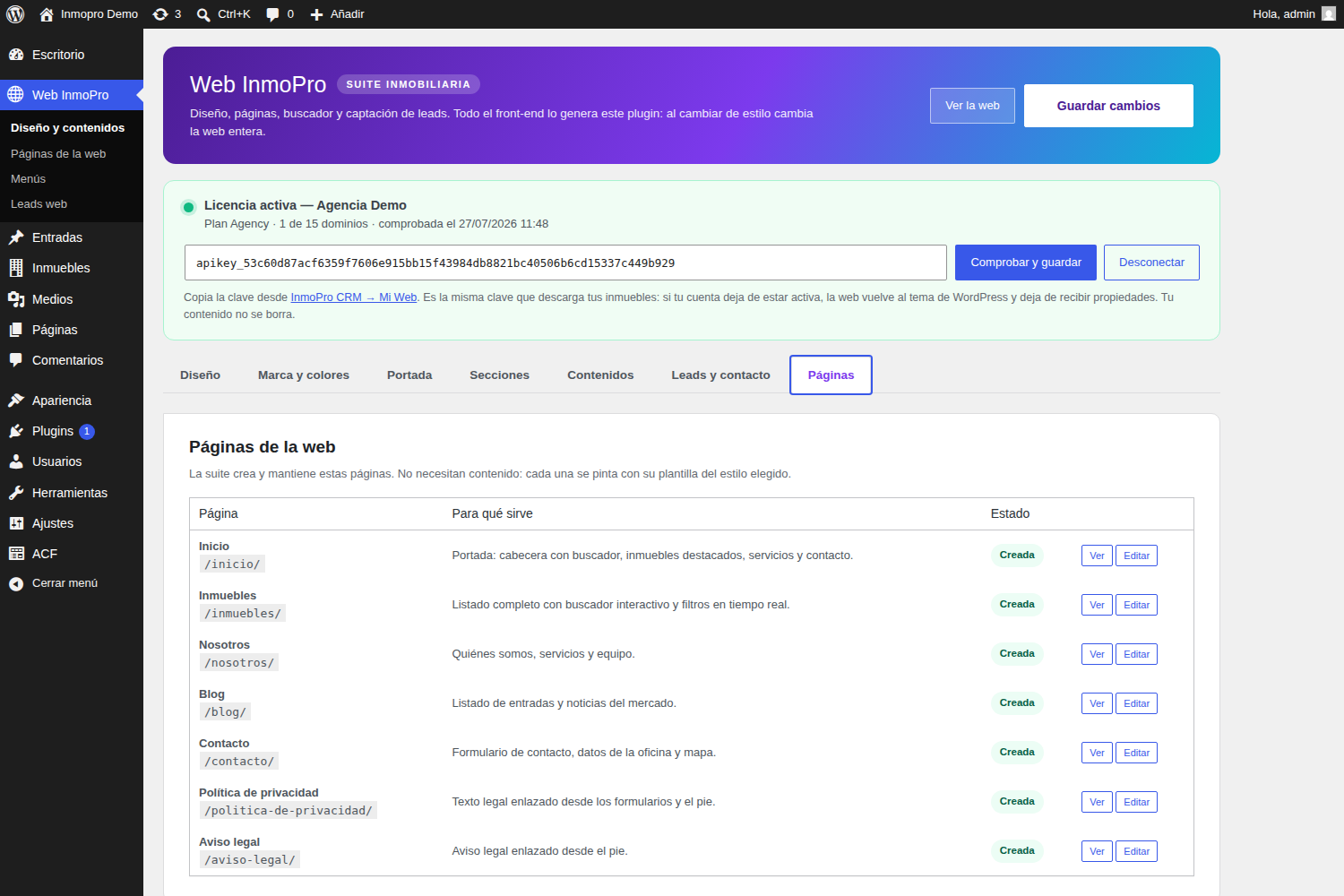Click the Desconectar button

pyautogui.click(x=1151, y=263)
